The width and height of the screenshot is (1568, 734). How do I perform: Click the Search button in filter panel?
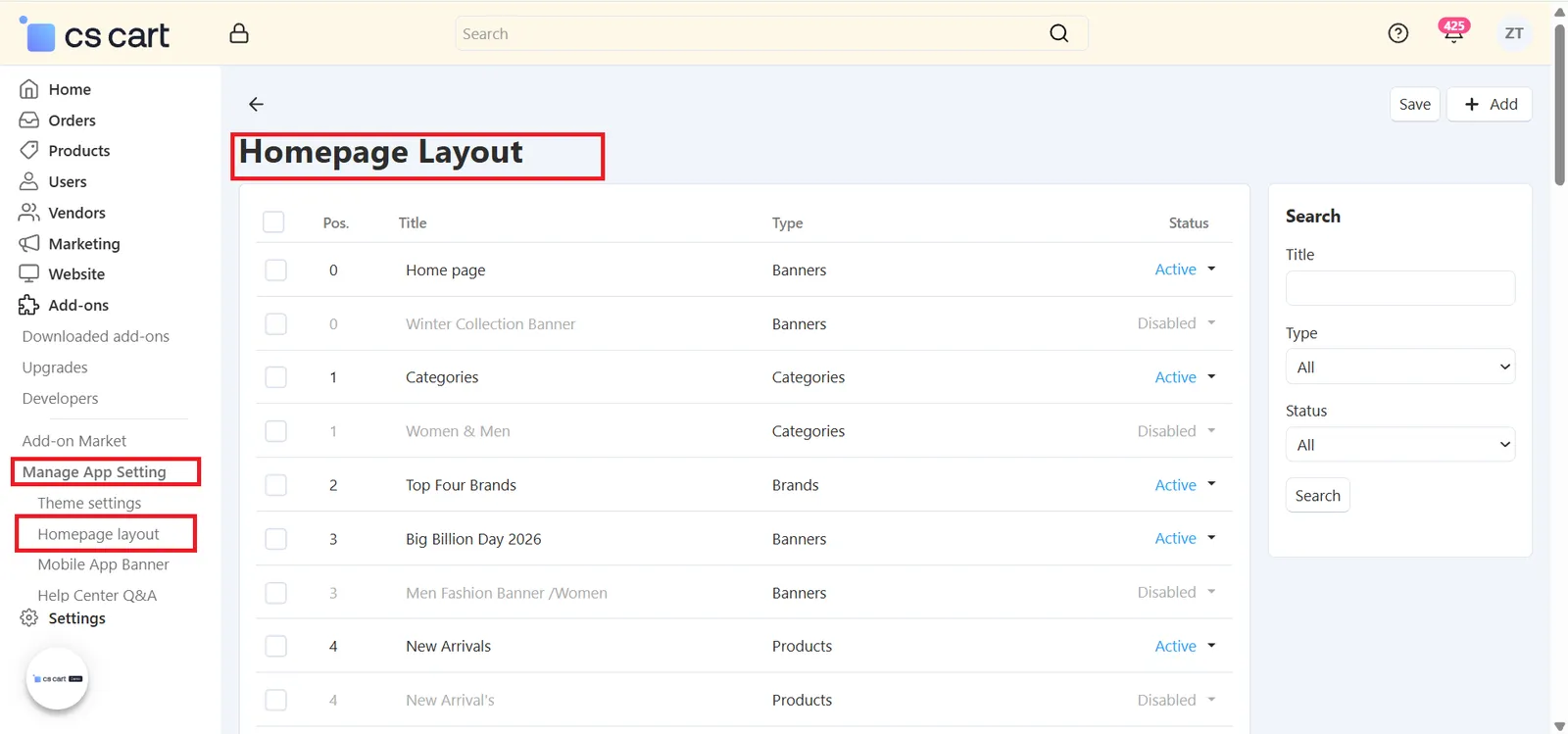[x=1317, y=495]
